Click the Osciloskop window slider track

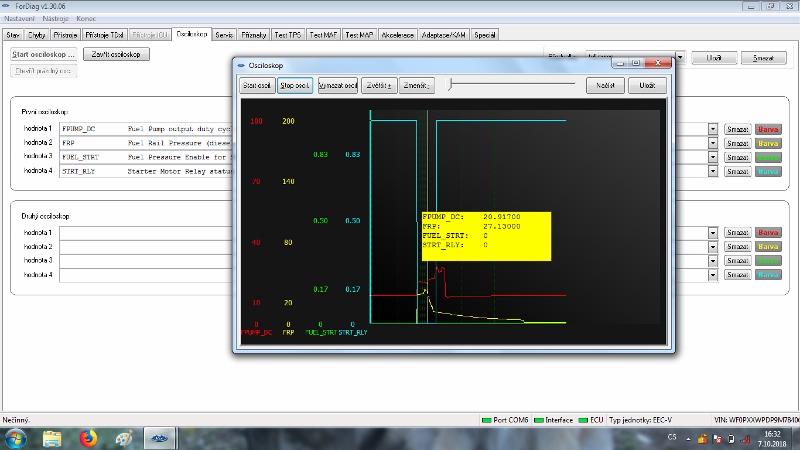click(x=512, y=86)
